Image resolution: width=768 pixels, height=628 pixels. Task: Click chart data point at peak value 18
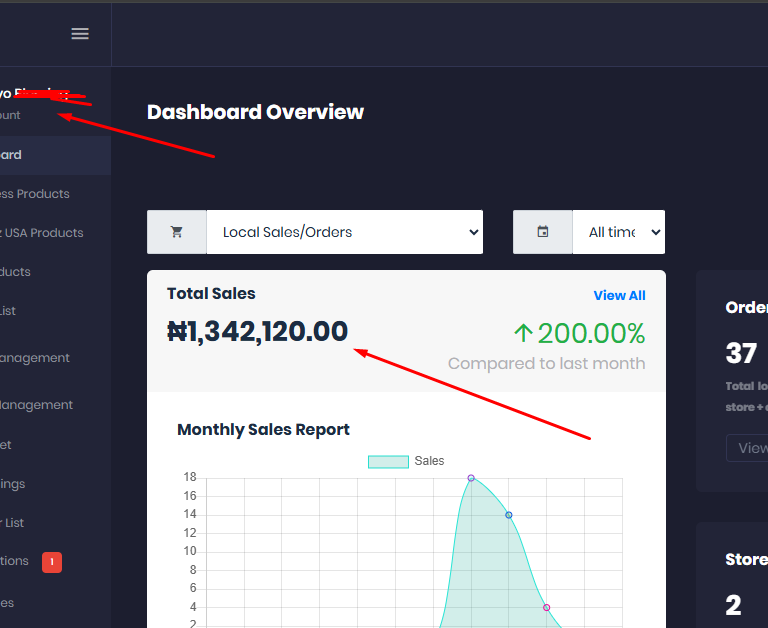pyautogui.click(x=471, y=478)
